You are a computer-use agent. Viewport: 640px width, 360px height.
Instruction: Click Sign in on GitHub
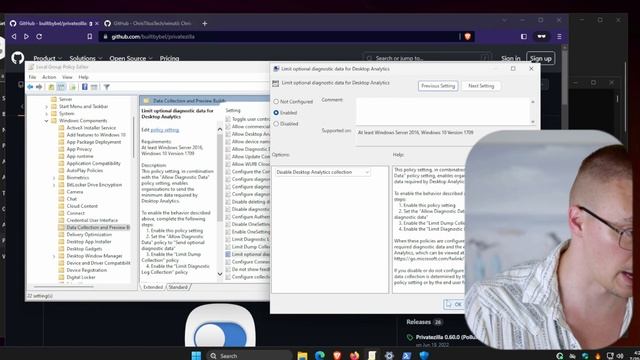click(x=511, y=58)
